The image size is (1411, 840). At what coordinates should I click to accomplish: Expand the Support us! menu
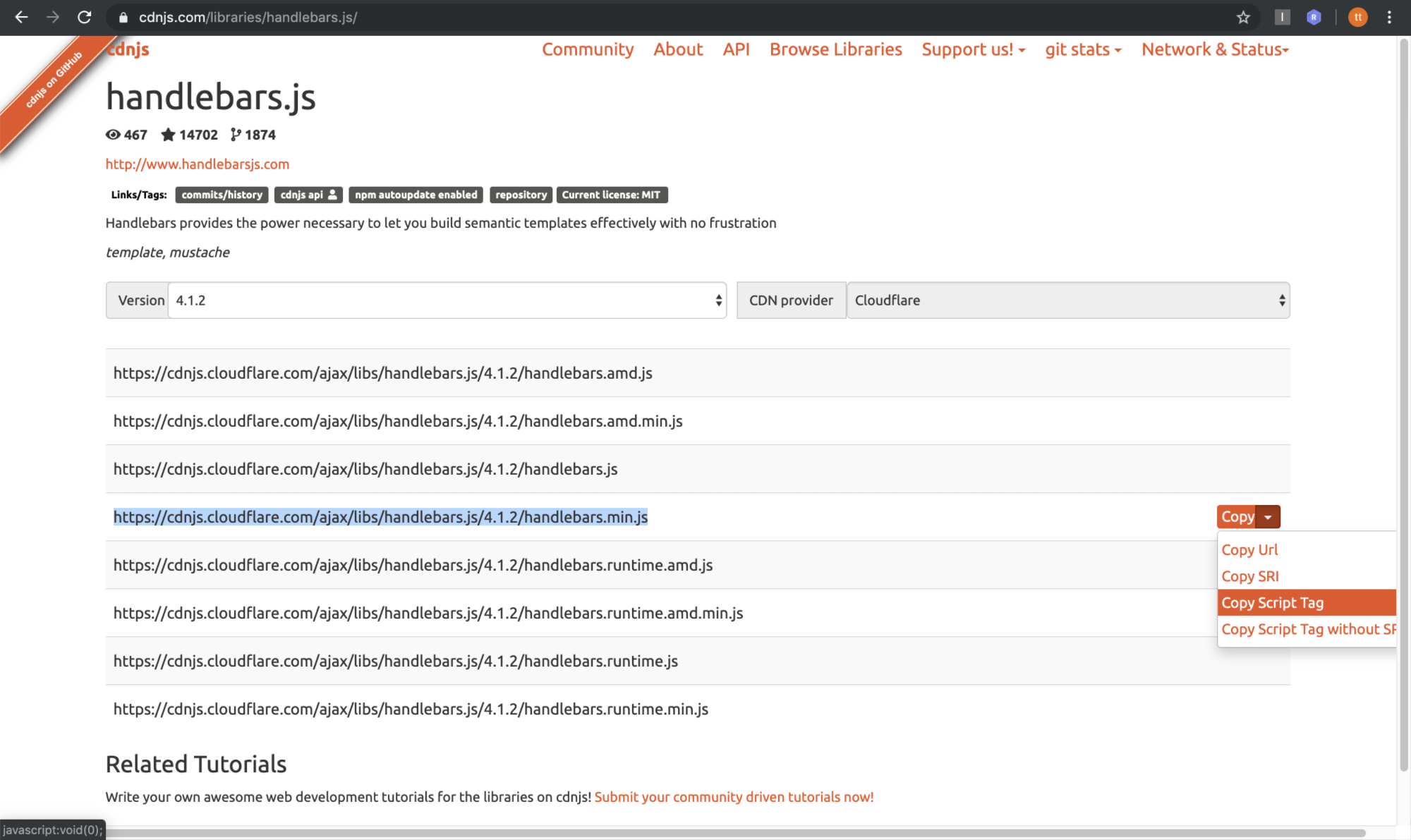point(973,49)
